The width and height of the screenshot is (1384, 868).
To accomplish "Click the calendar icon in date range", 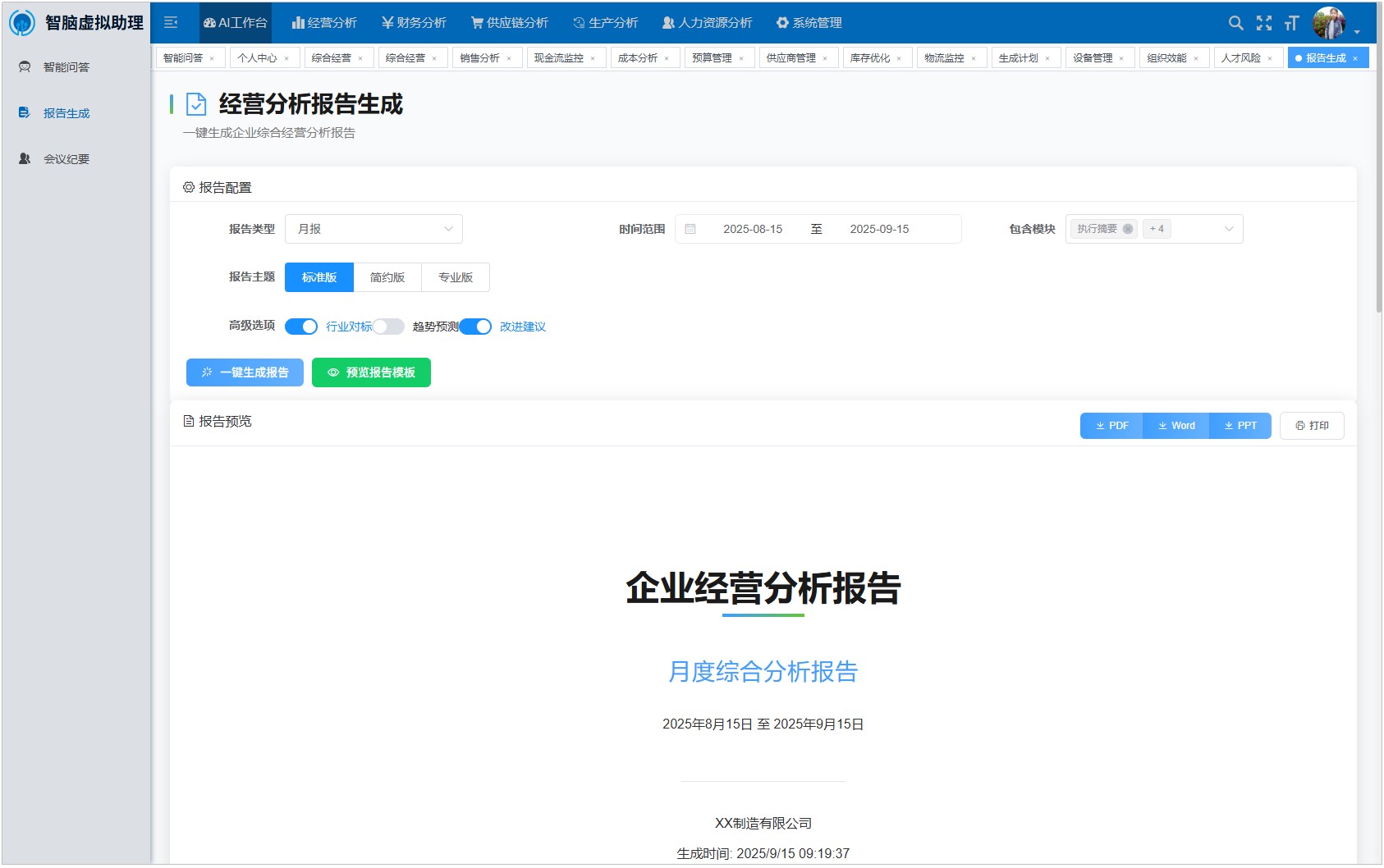I will pos(690,229).
